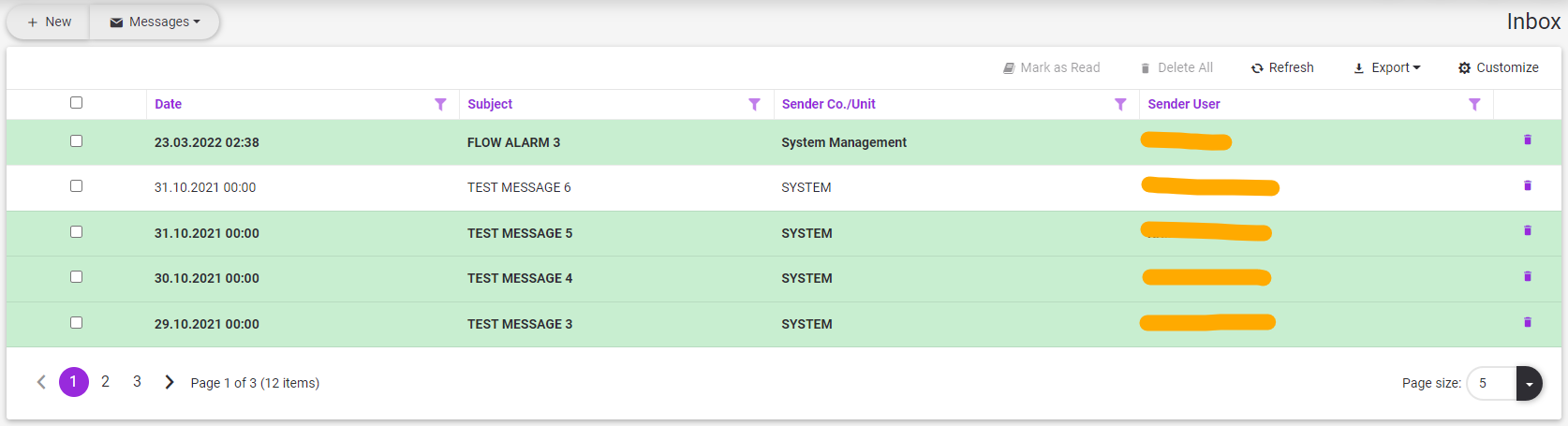
Task: Tick the checkbox for TEST MESSAGE 5
Action: tap(77, 232)
